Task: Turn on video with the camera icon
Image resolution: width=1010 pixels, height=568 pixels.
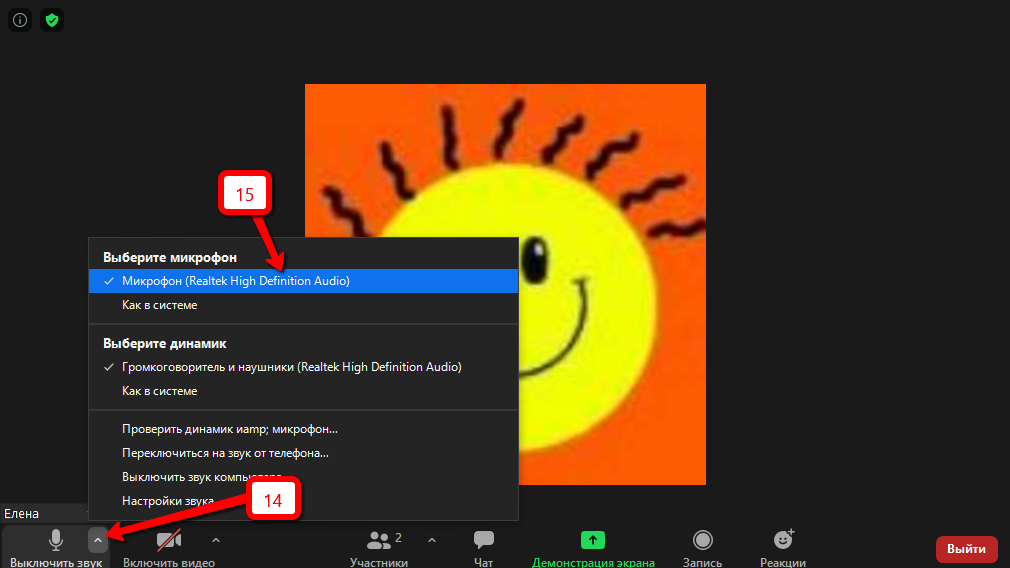Action: point(168,541)
